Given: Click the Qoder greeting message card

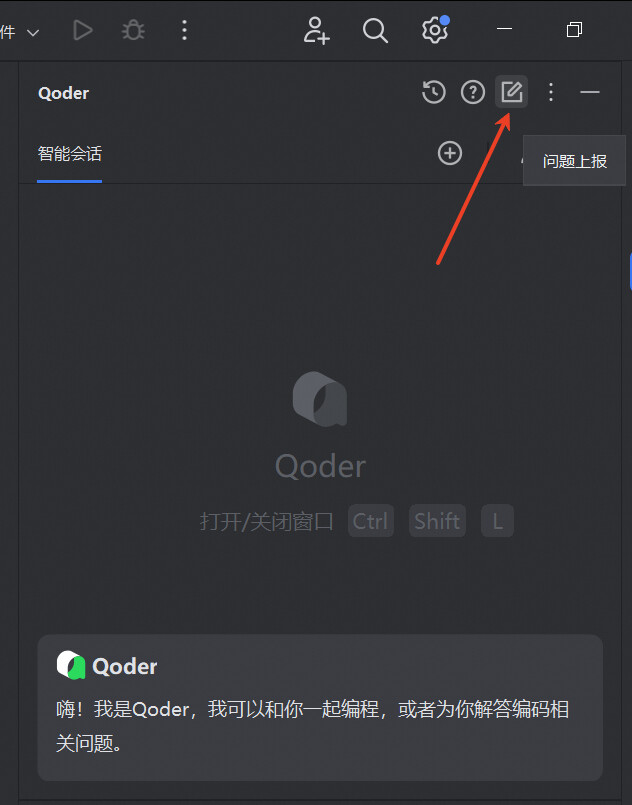Looking at the screenshot, I should [320, 707].
